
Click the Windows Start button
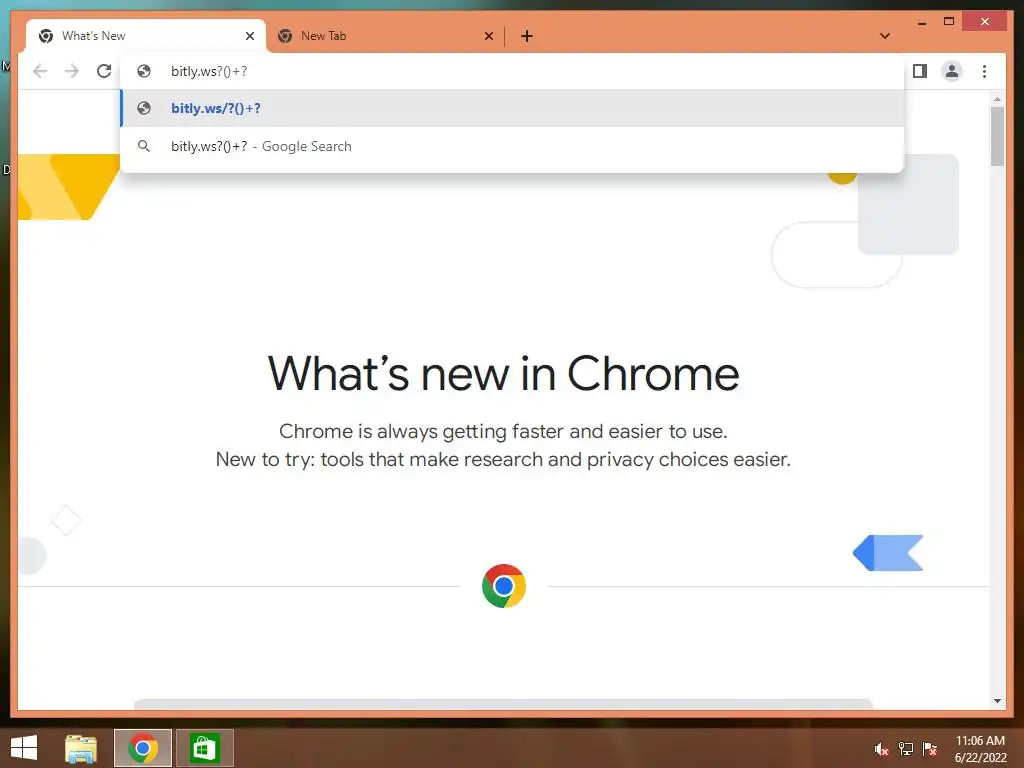[24, 748]
